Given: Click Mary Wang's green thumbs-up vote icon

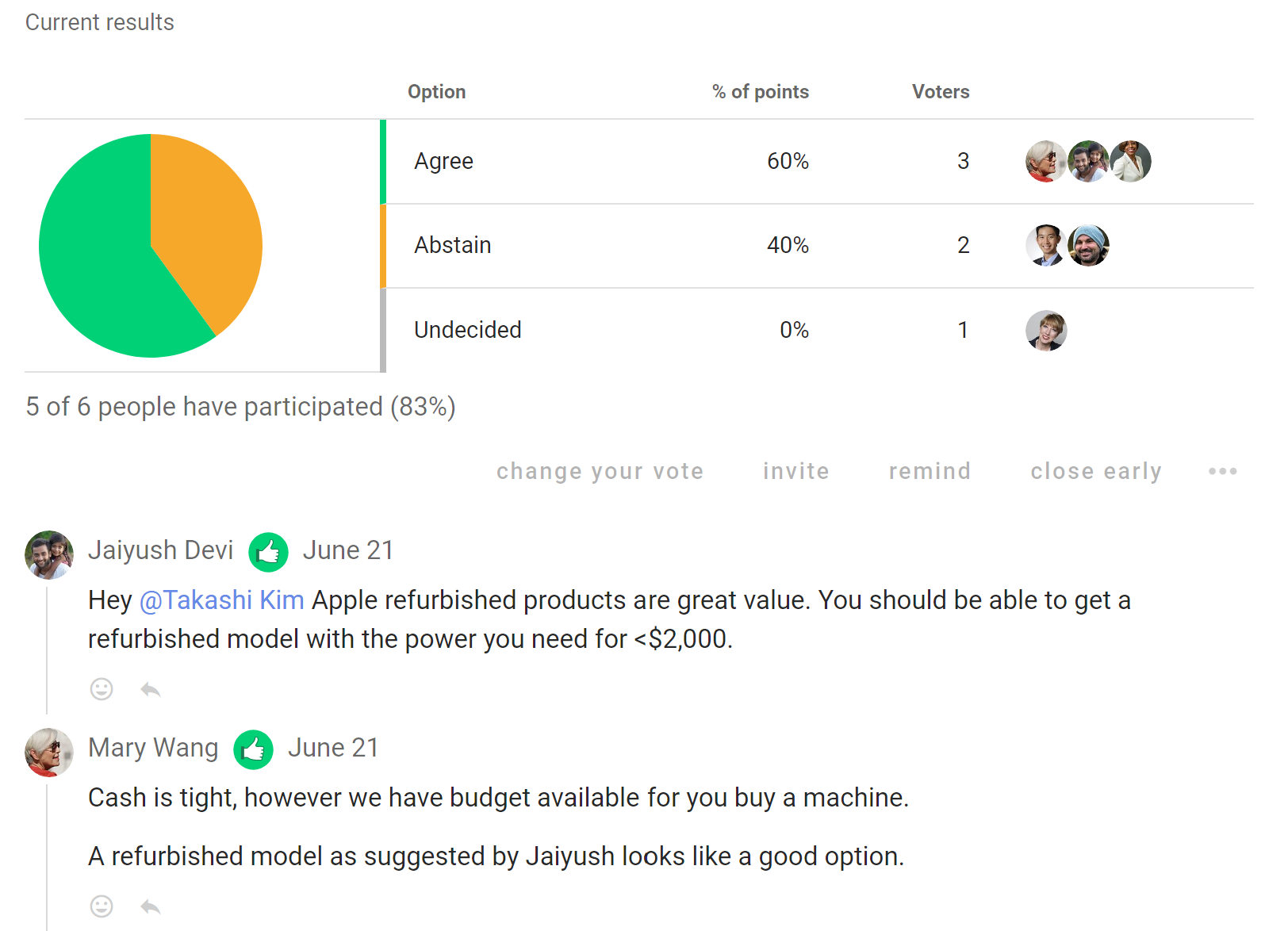Looking at the screenshot, I should 253,749.
